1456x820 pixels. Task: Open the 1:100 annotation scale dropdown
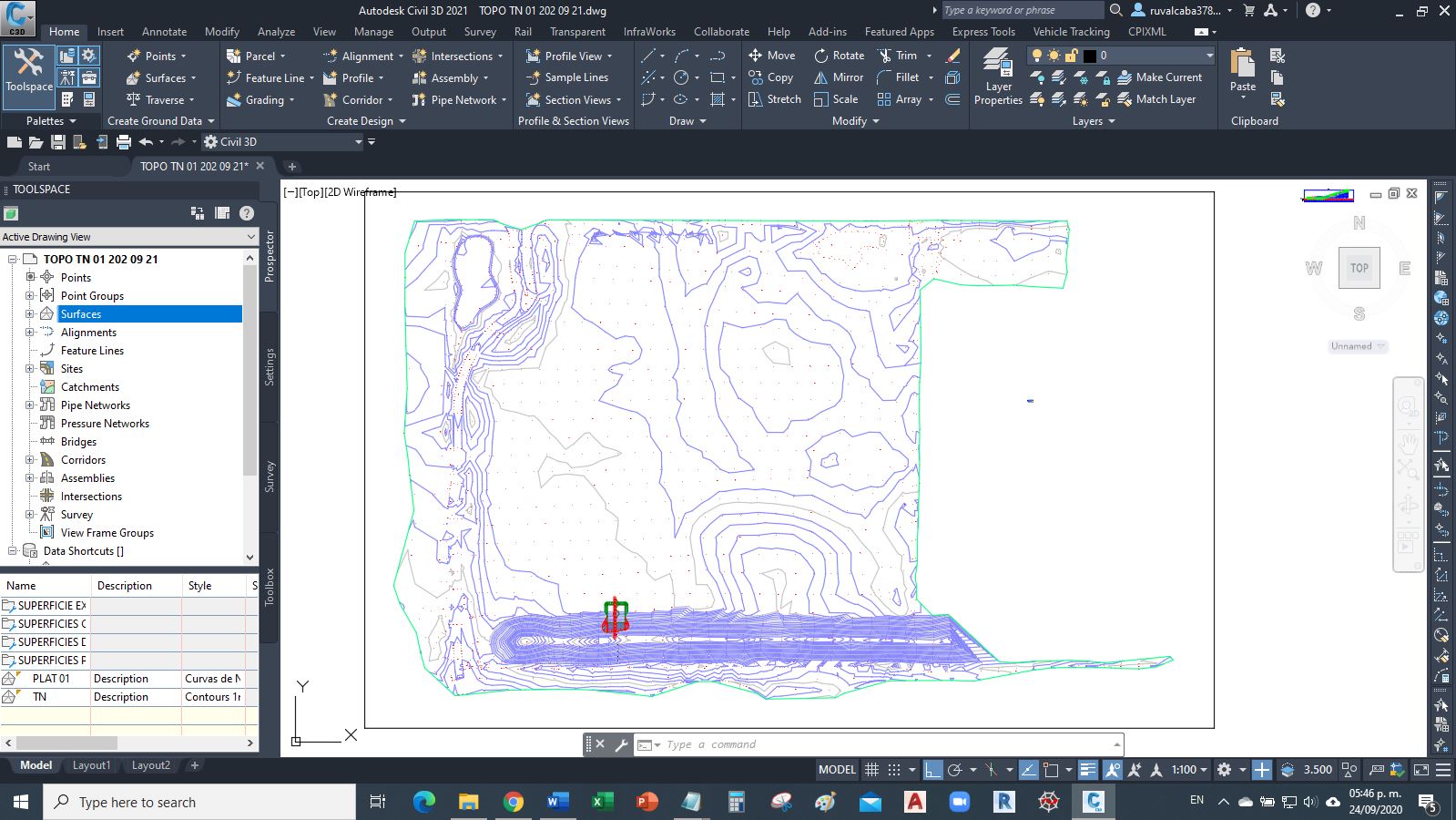(1189, 770)
